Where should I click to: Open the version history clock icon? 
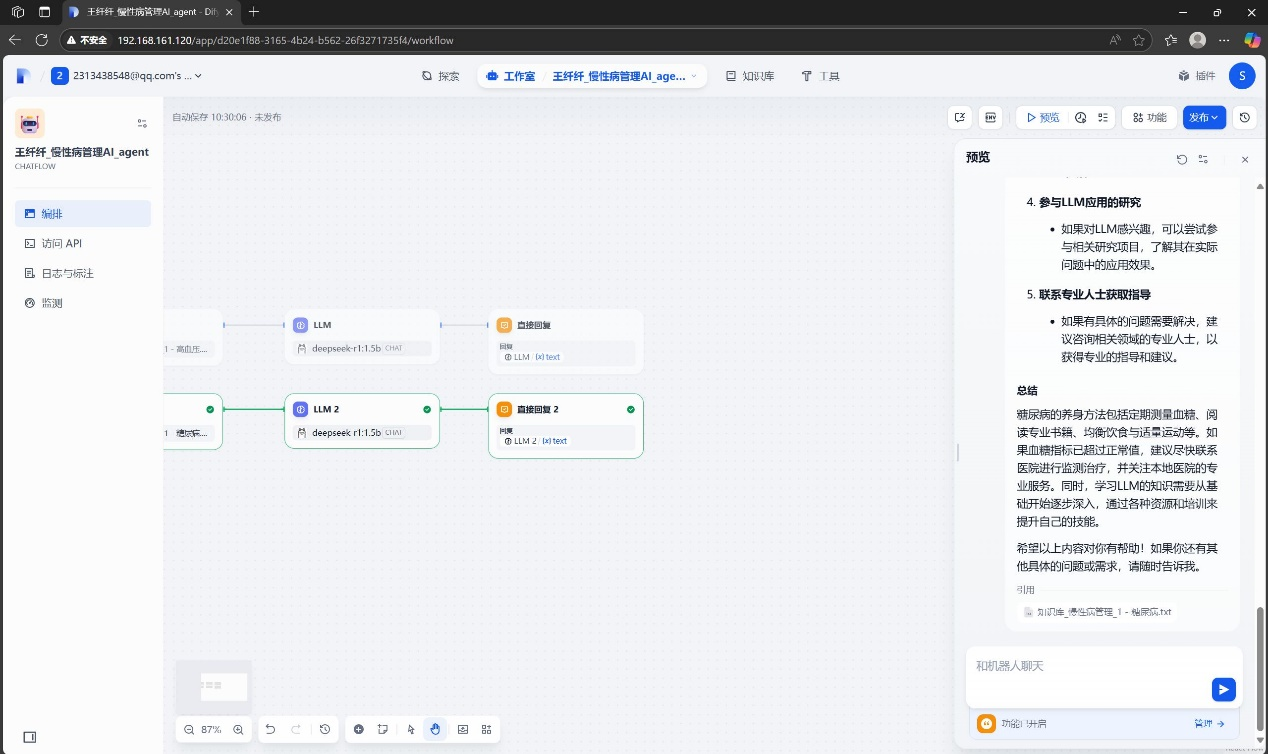tap(1244, 117)
